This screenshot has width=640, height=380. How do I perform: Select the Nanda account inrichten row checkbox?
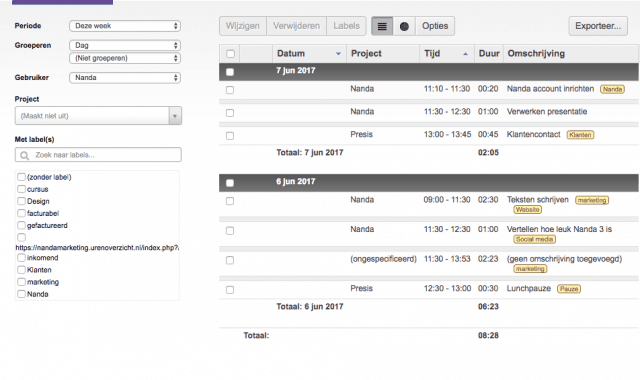pyautogui.click(x=230, y=90)
